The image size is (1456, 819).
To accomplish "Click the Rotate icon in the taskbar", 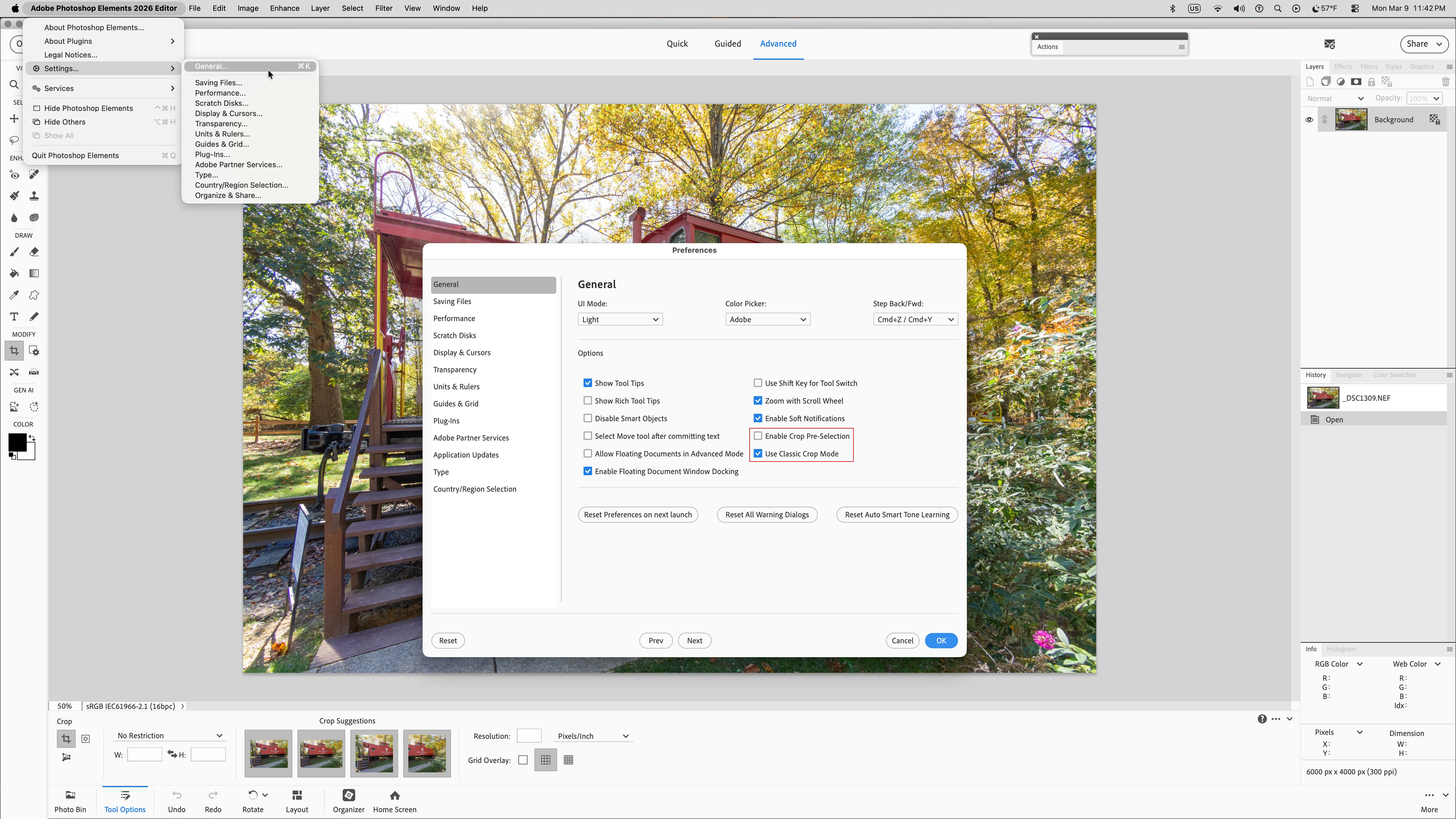I will (x=253, y=795).
